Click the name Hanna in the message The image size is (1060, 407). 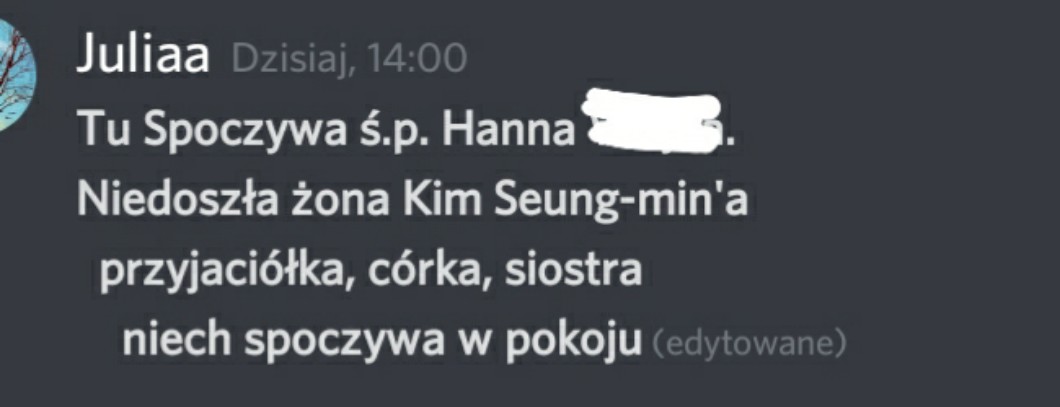(508, 130)
